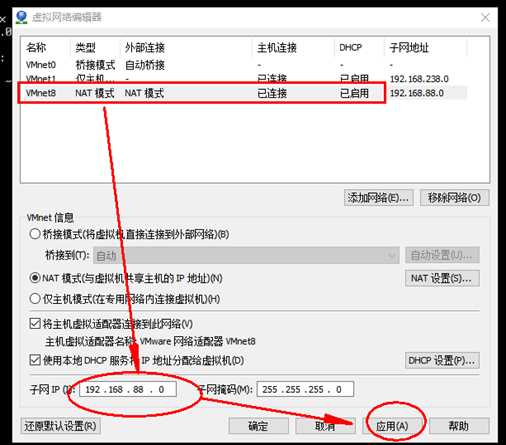Select the NAT 模式 radio button

35,278
